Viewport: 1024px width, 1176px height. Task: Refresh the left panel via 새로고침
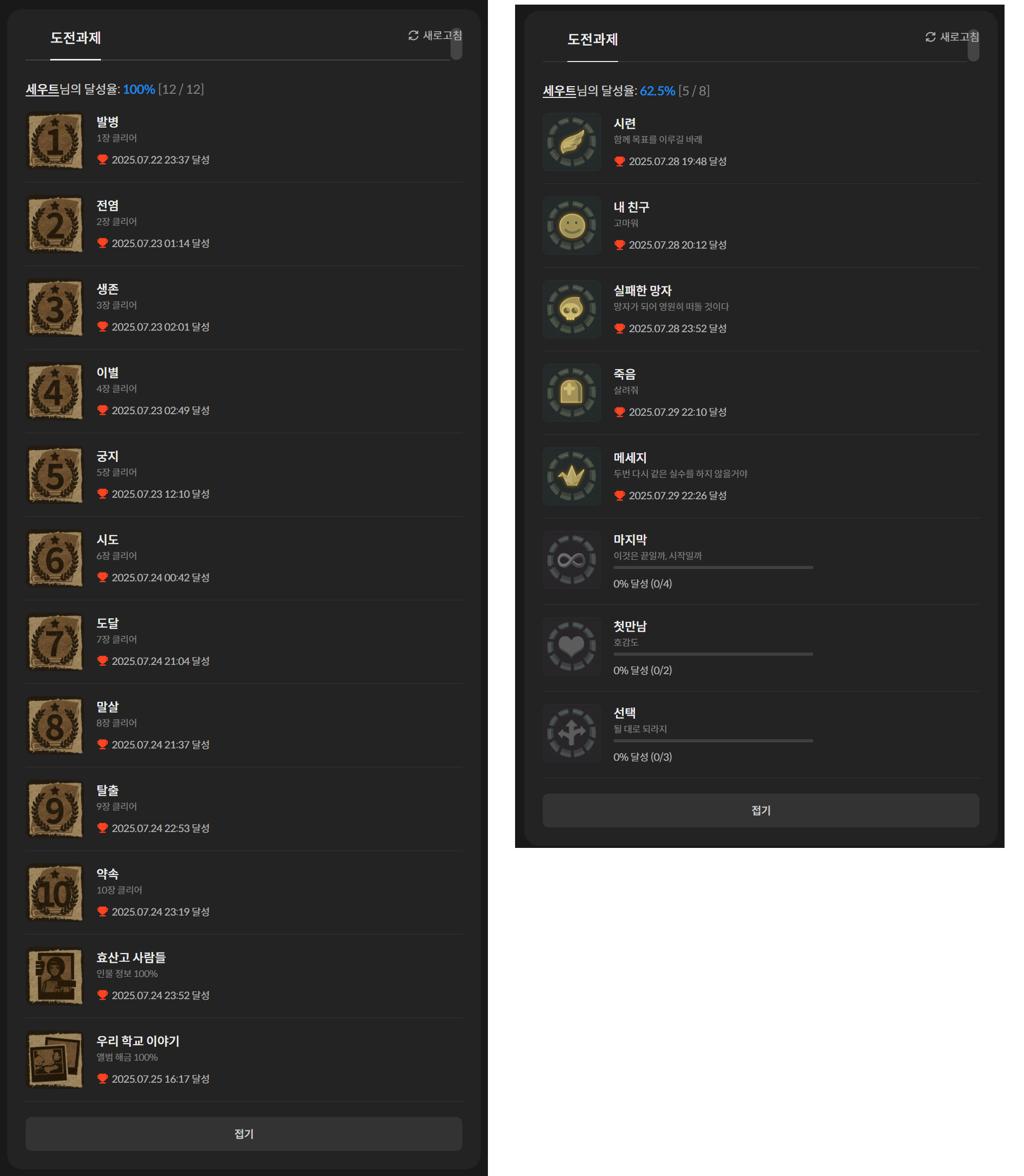(435, 35)
